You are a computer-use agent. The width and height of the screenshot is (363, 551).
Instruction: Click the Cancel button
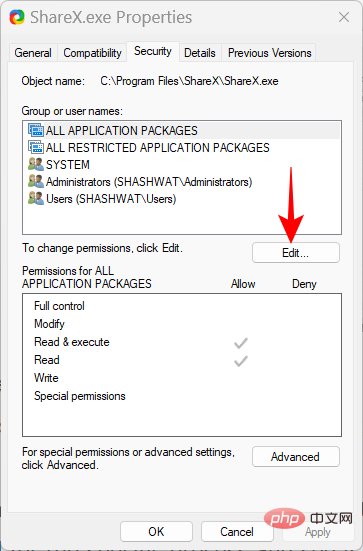coord(237,531)
